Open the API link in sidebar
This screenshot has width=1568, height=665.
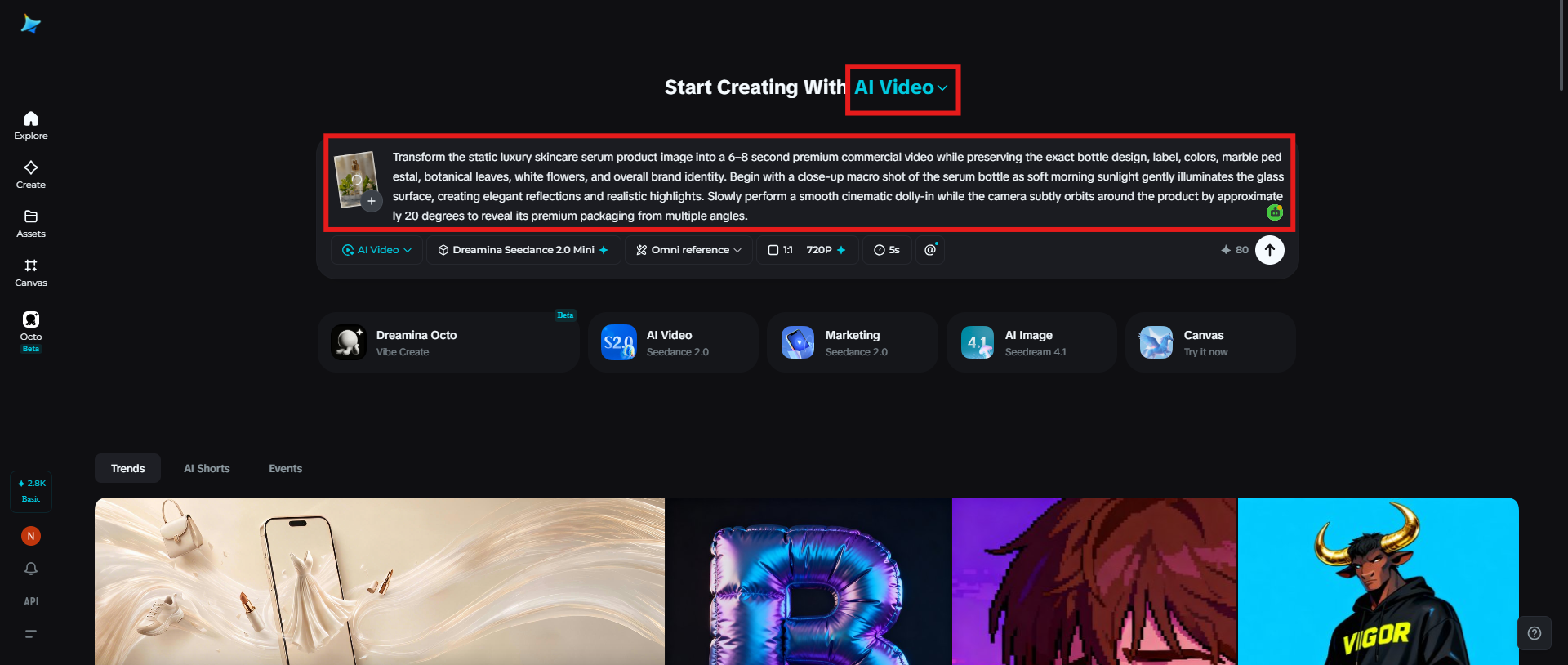(x=31, y=601)
